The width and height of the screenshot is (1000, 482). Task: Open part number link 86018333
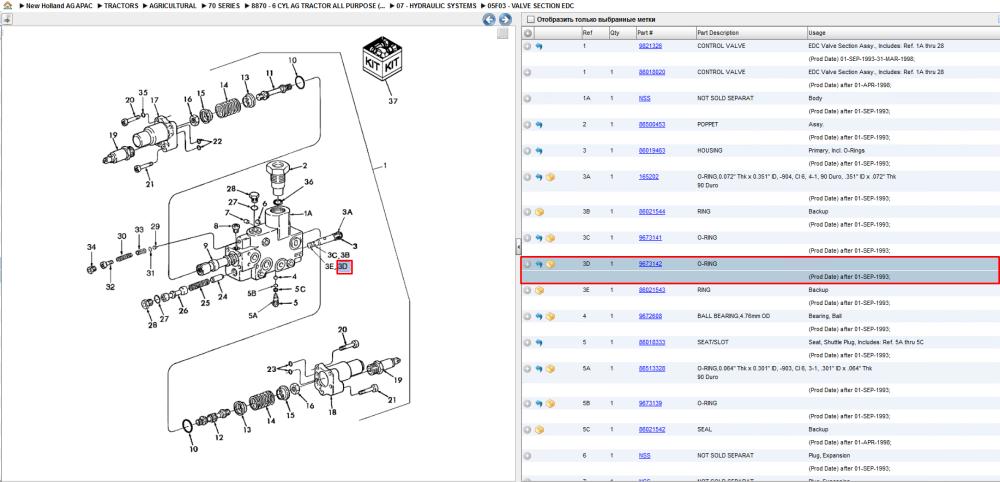click(652, 342)
